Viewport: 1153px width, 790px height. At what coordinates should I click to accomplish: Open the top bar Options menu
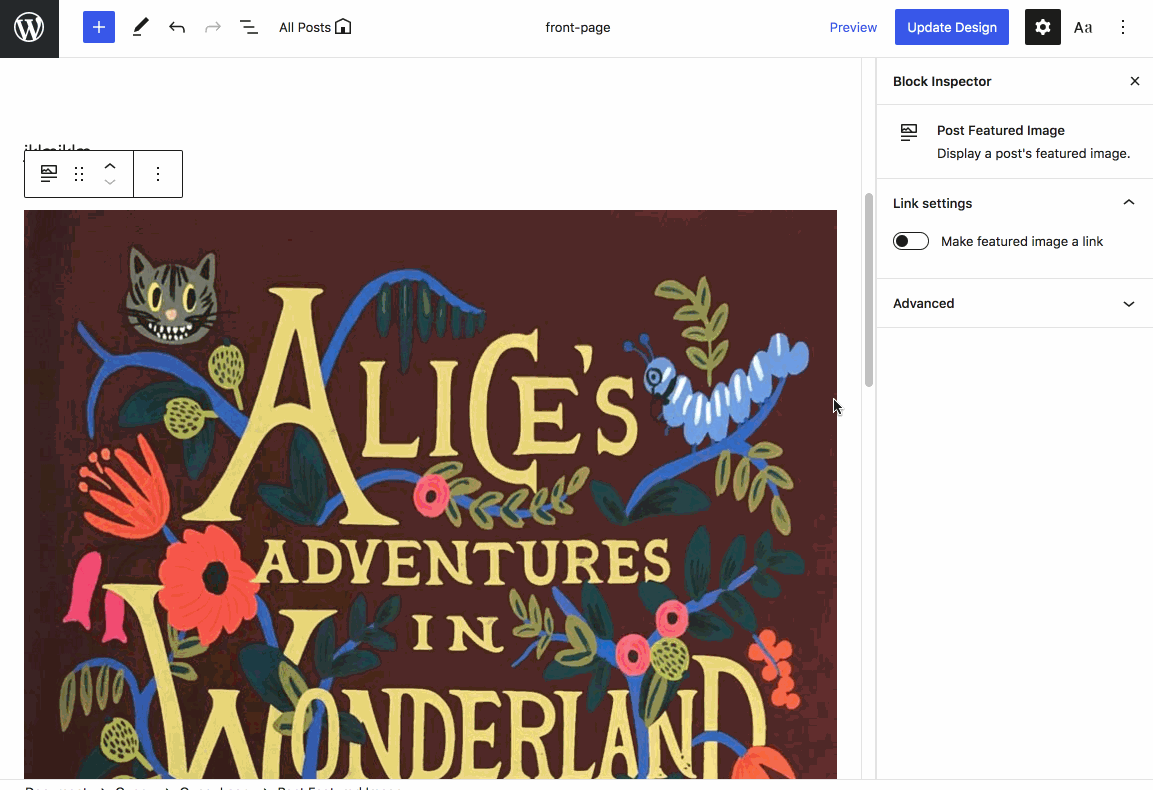tap(1123, 27)
